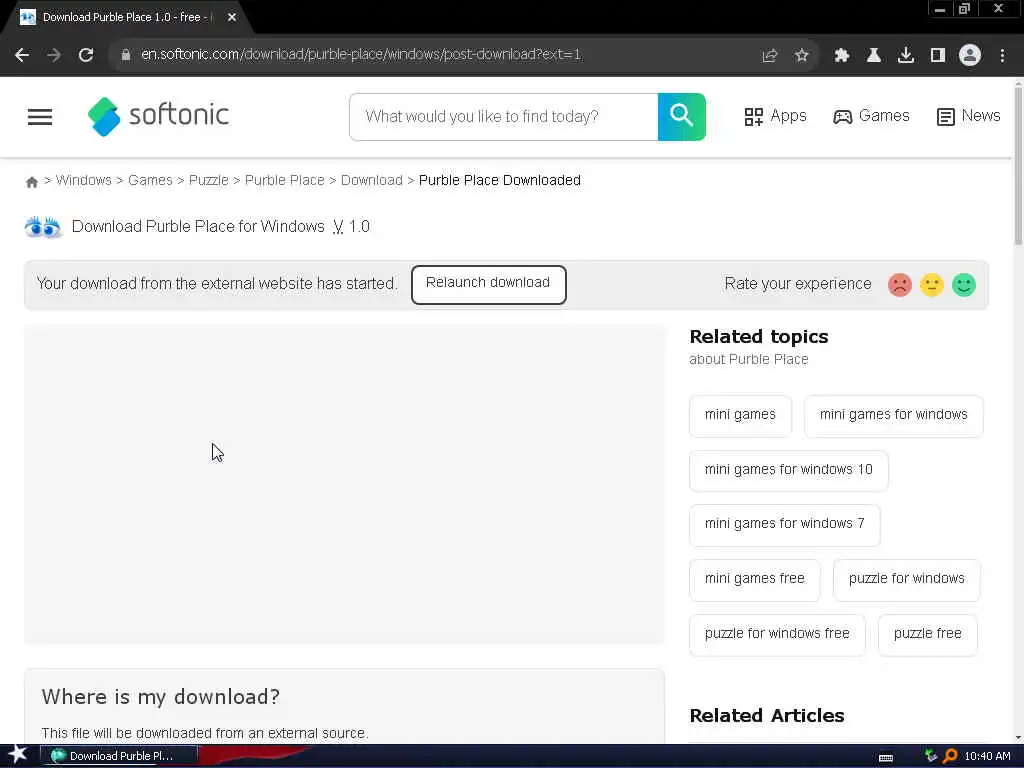The image size is (1024, 768).
Task: Select 'mini games for windows' tag
Action: 893,415
